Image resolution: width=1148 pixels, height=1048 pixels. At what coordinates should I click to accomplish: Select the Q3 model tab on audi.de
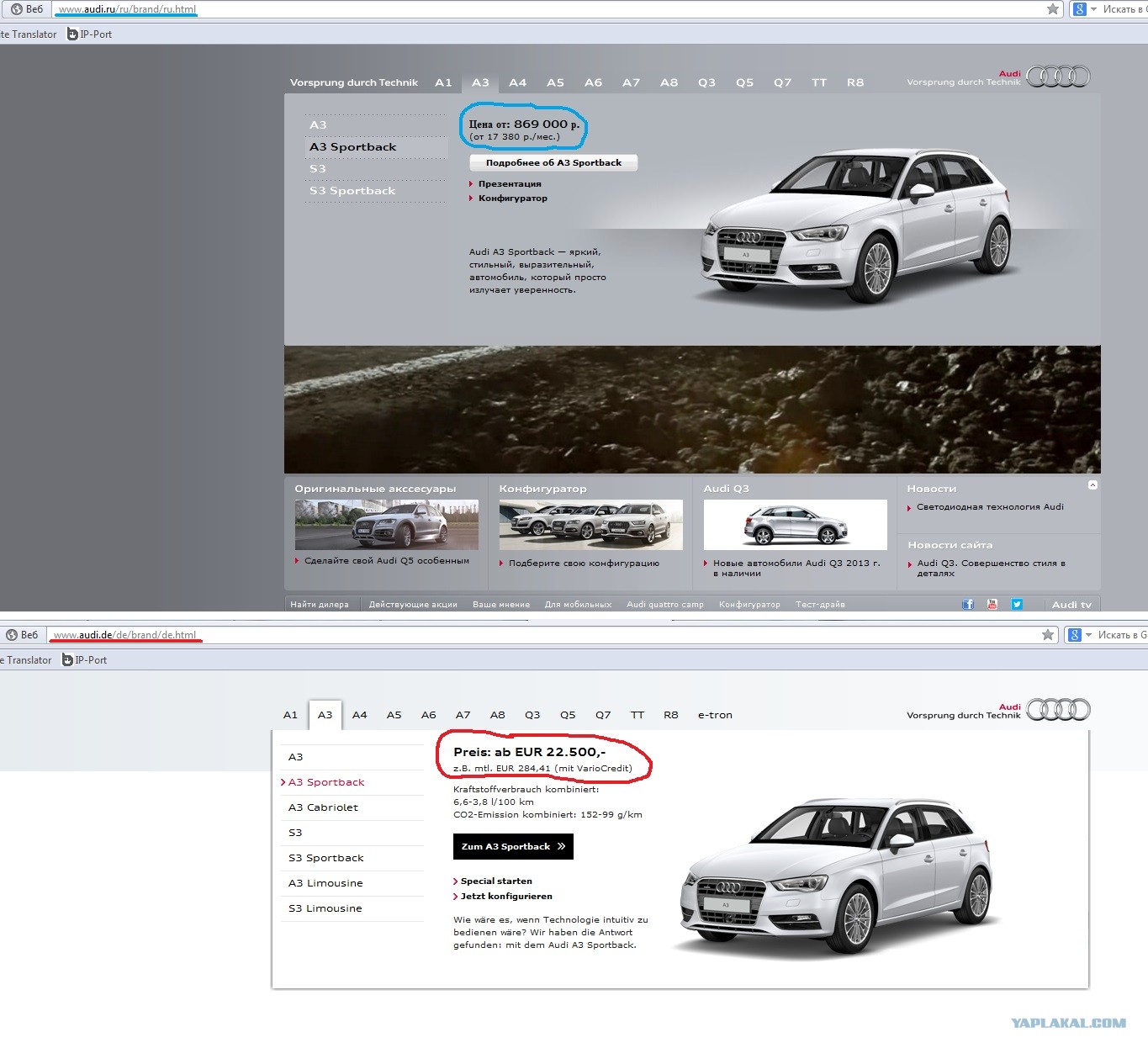[532, 715]
